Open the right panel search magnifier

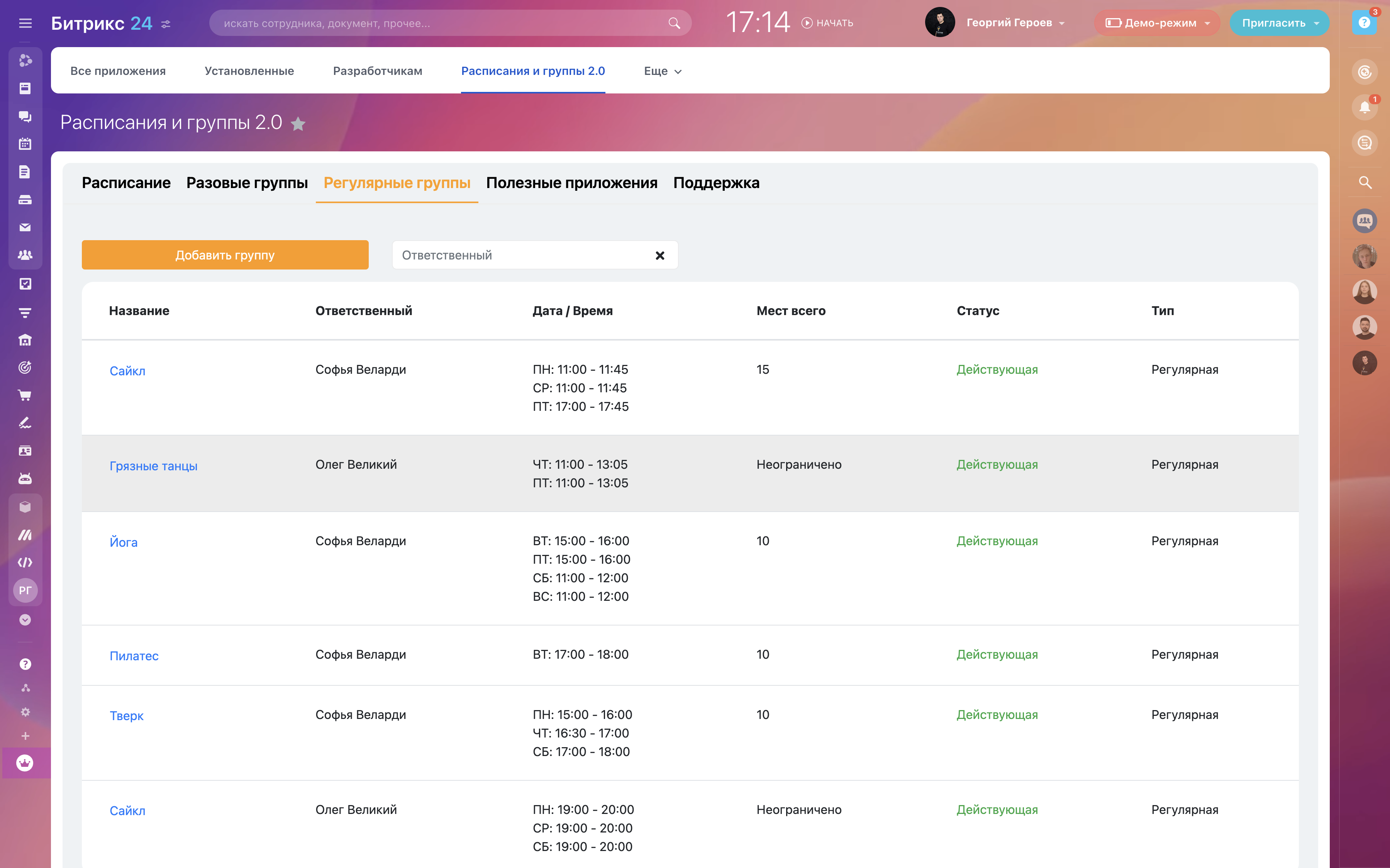click(1365, 183)
